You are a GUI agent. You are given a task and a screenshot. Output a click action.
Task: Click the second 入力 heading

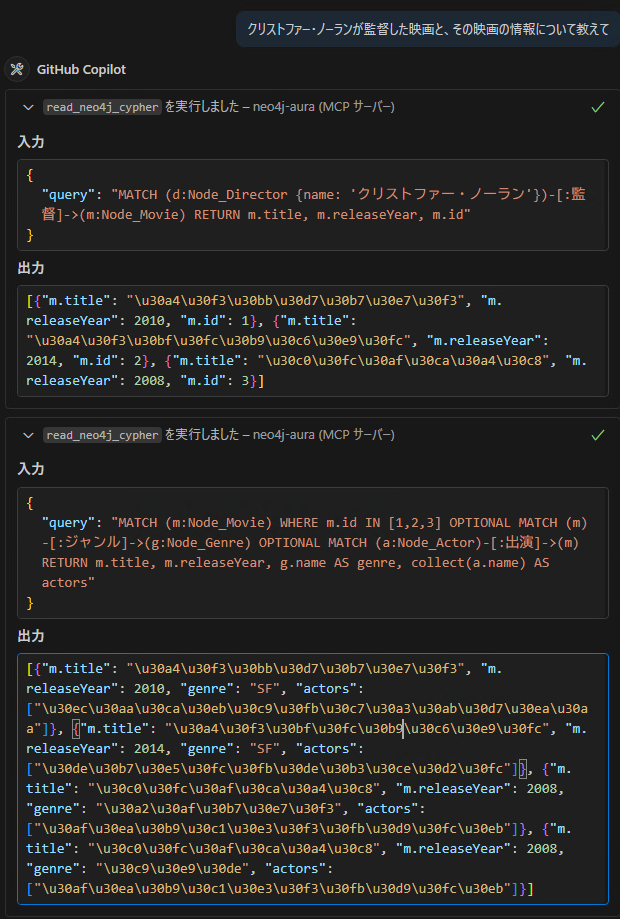click(31, 469)
